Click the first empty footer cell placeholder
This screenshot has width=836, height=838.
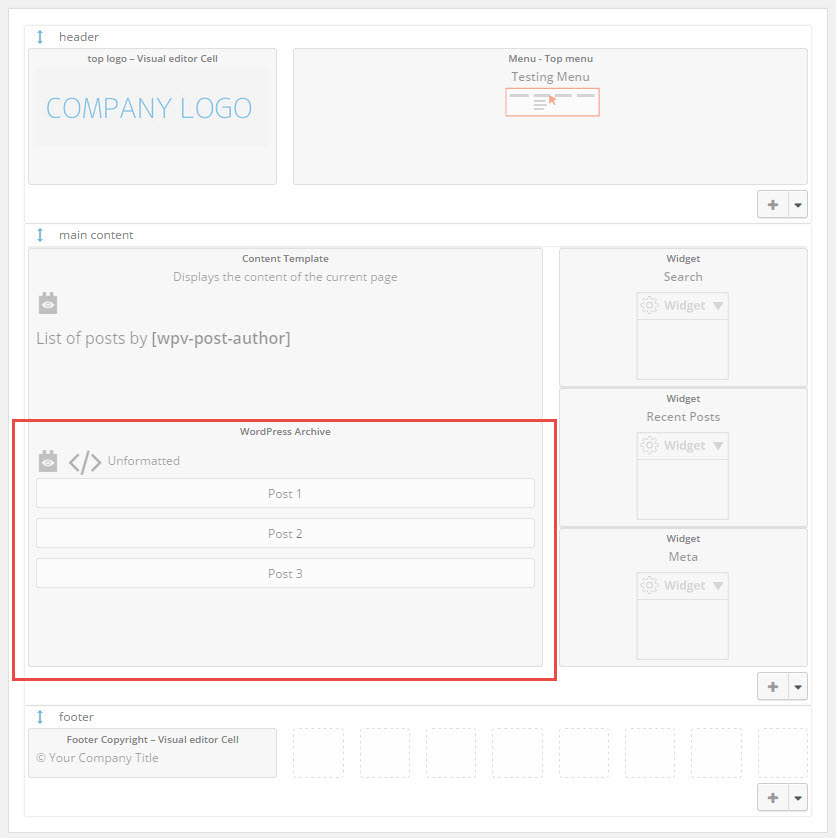click(318, 752)
